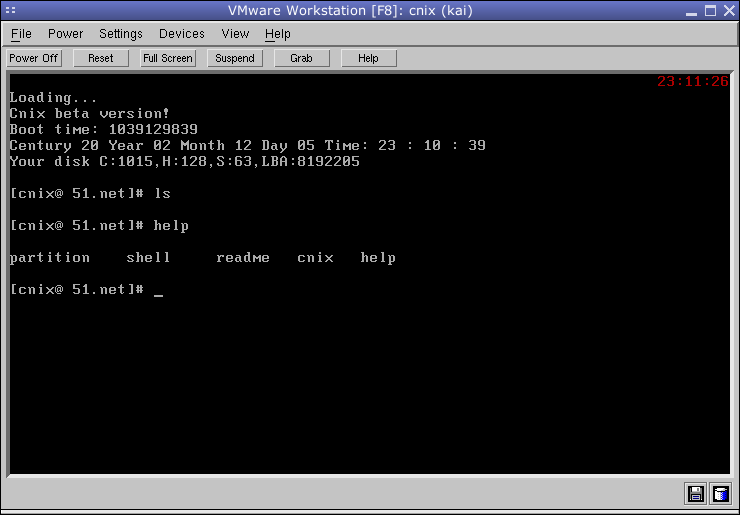Click the 'ls' command prompt line
740x515 pixels.
point(90,194)
